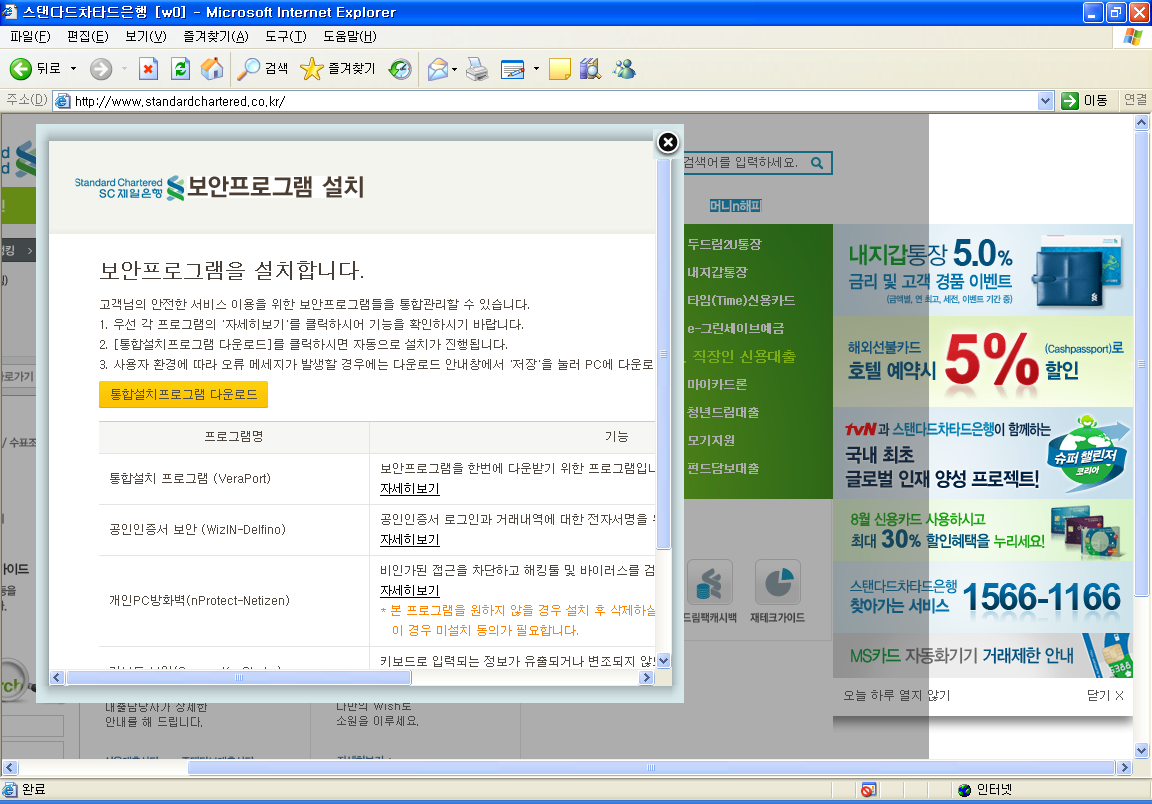Select 두드림2U통장 in green menu
This screenshot has width=1152, height=804.
coord(724,244)
